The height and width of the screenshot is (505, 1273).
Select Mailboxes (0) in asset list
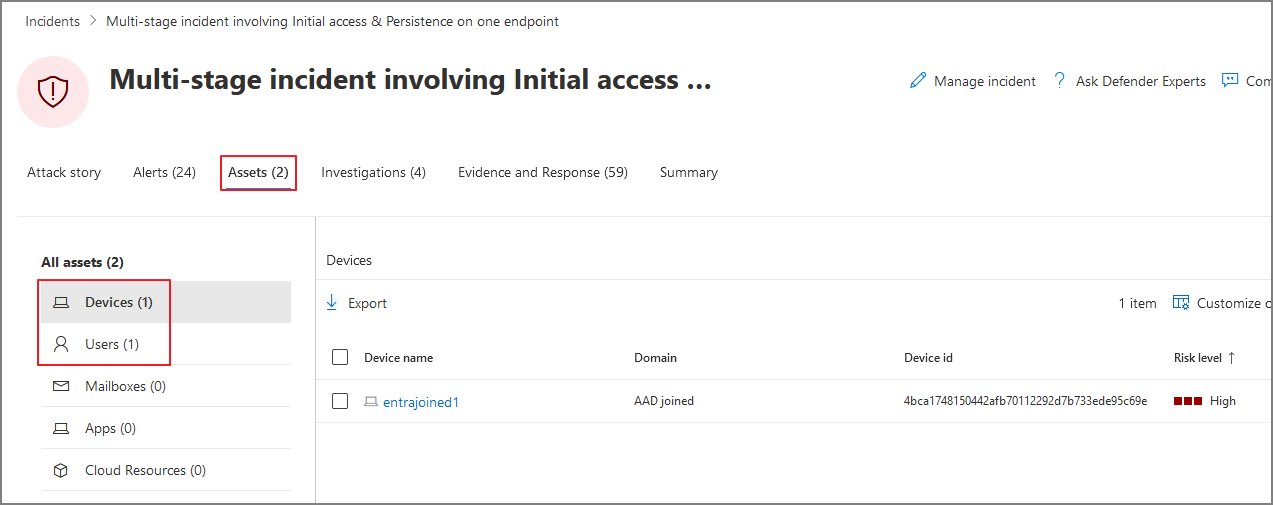[x=166, y=386]
